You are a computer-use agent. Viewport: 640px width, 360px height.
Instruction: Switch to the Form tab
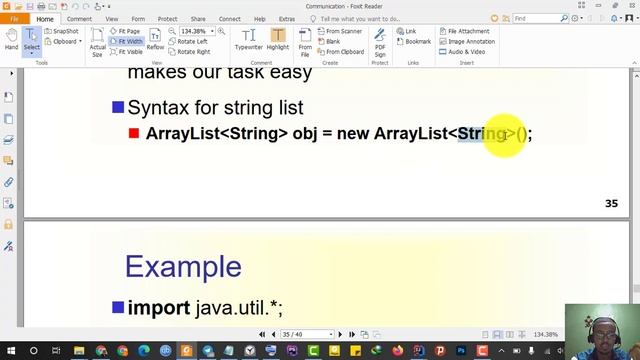(x=138, y=19)
